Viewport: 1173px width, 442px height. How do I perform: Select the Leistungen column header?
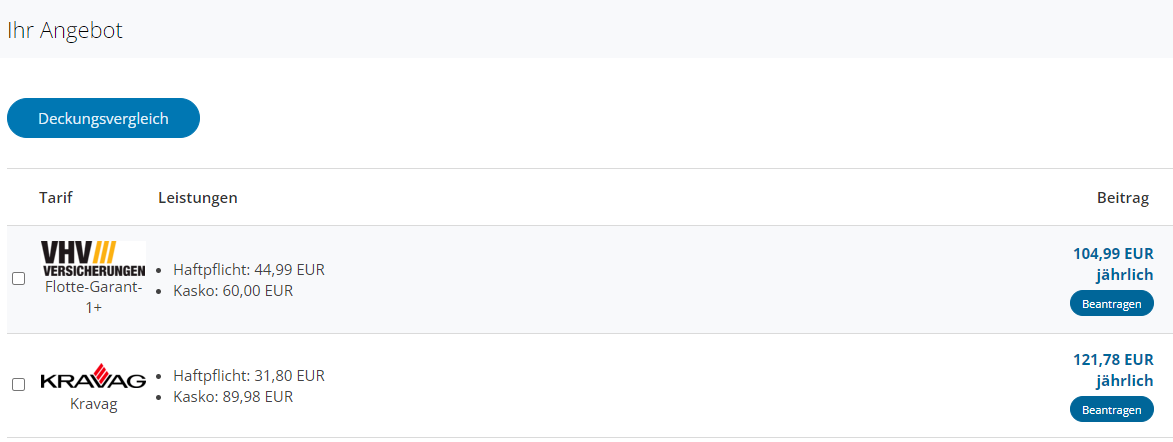[x=197, y=197]
